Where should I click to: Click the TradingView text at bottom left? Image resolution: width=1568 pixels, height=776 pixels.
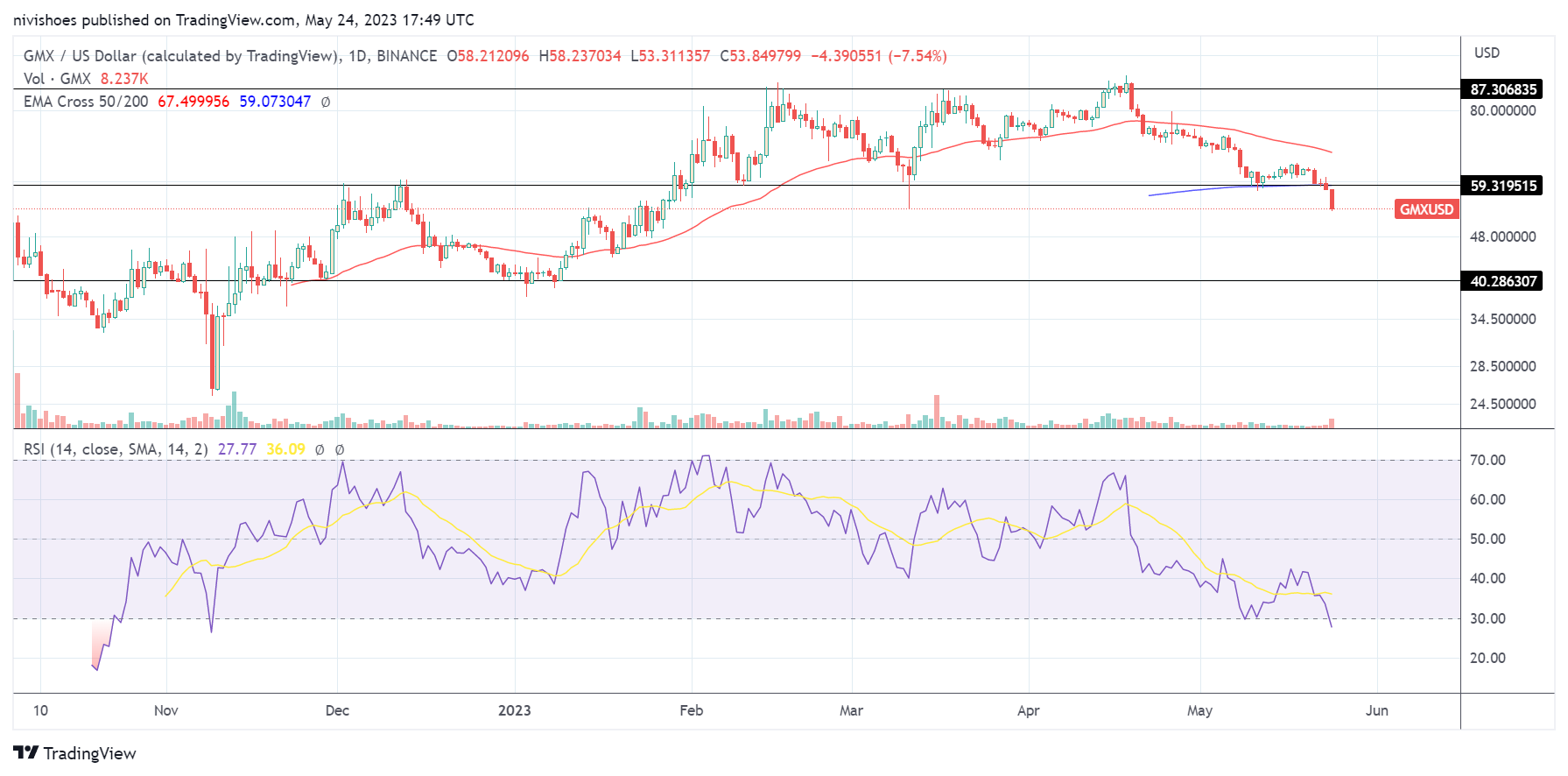click(x=89, y=753)
